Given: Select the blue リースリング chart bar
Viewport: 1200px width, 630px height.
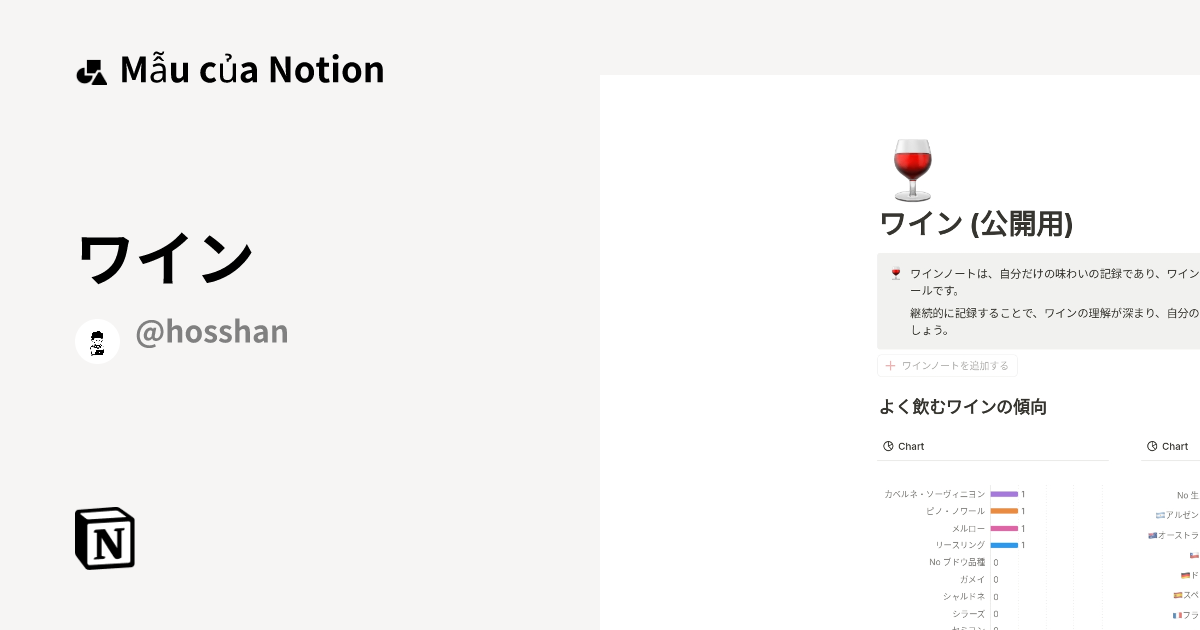Looking at the screenshot, I should [1003, 545].
